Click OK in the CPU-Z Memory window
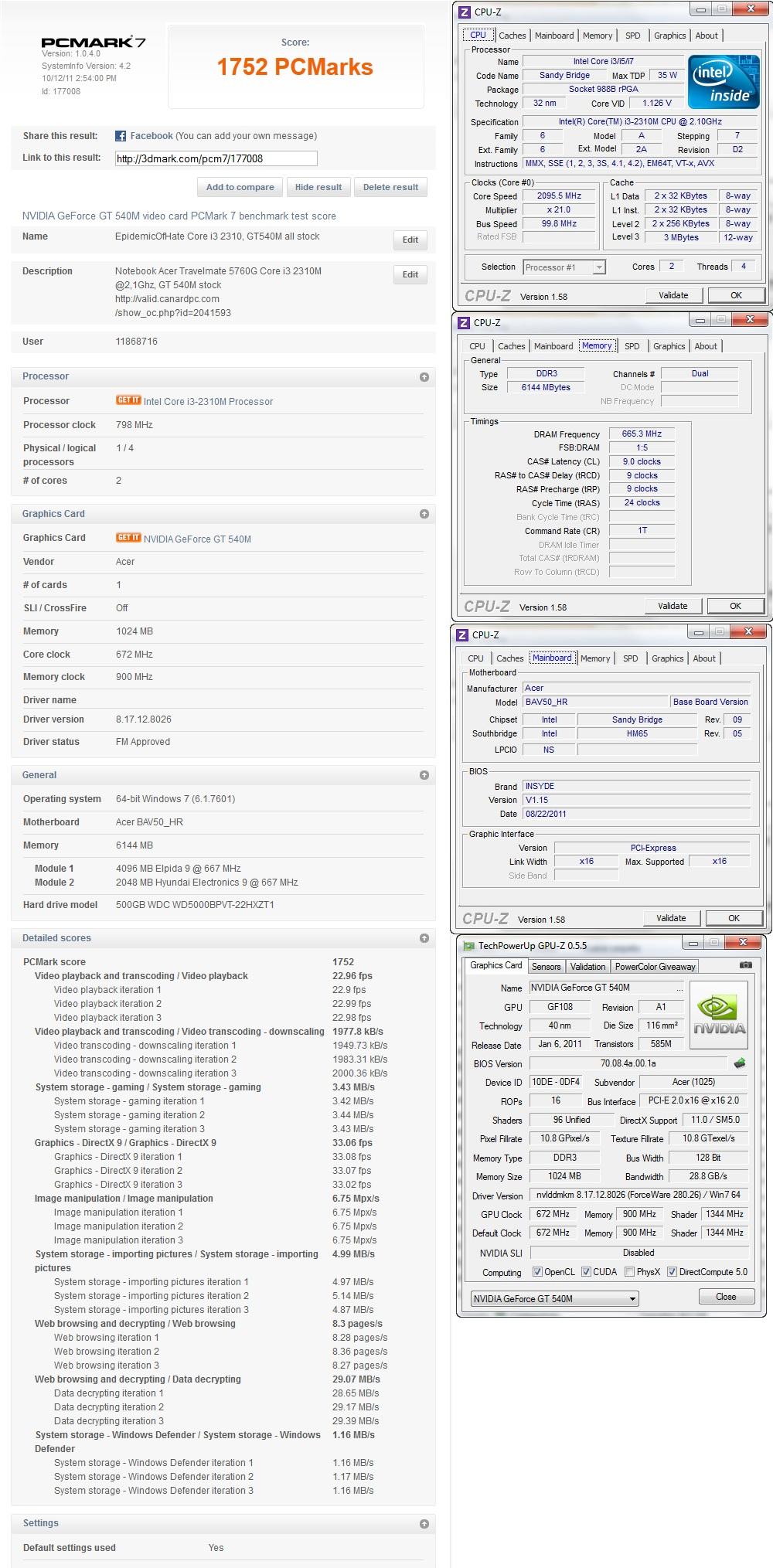 point(735,606)
